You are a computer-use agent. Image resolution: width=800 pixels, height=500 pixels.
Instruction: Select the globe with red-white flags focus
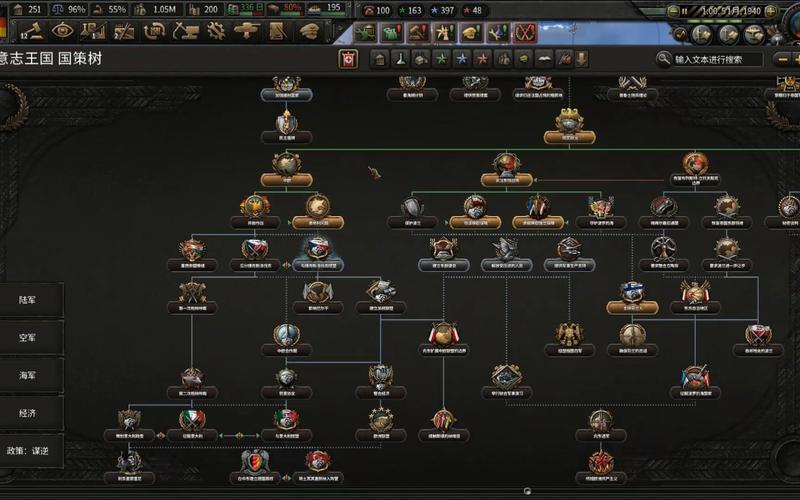coord(443,340)
